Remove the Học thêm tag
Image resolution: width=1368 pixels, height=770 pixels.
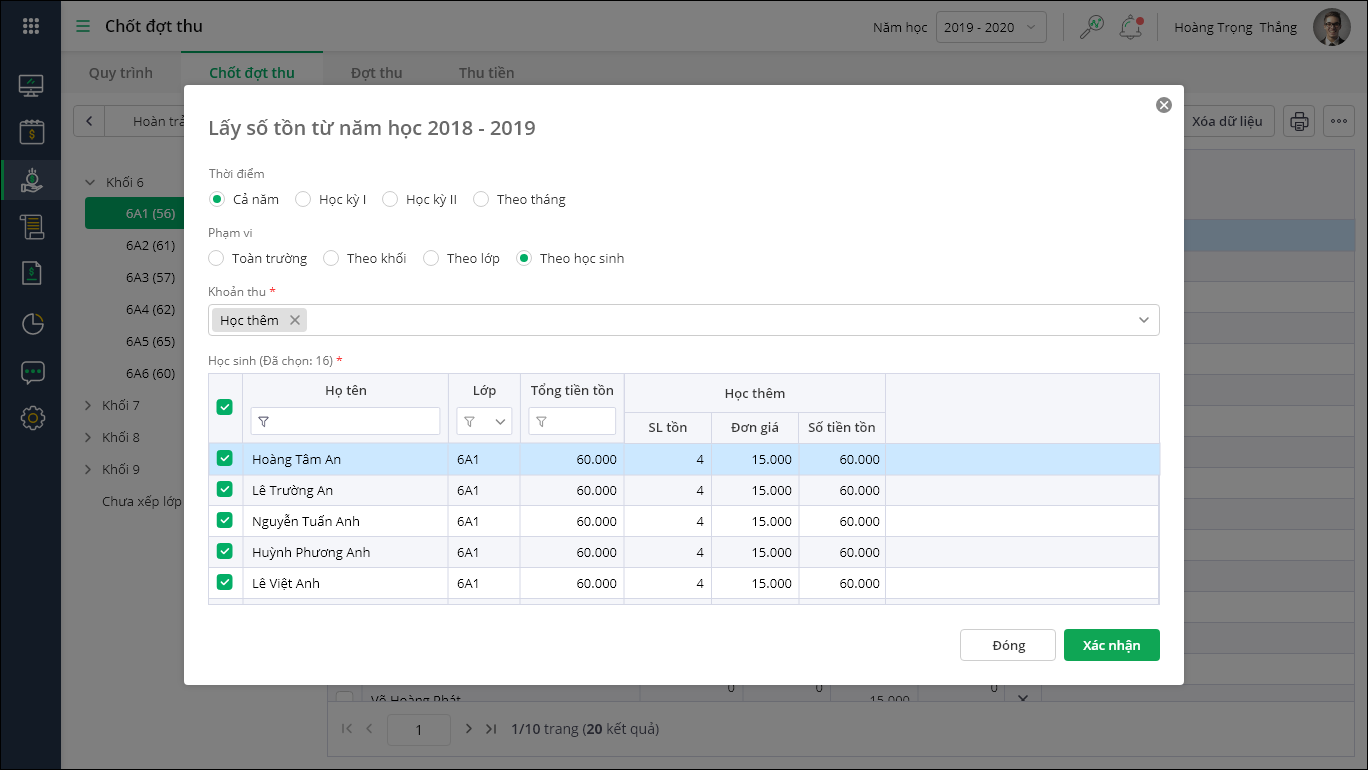pyautogui.click(x=295, y=320)
